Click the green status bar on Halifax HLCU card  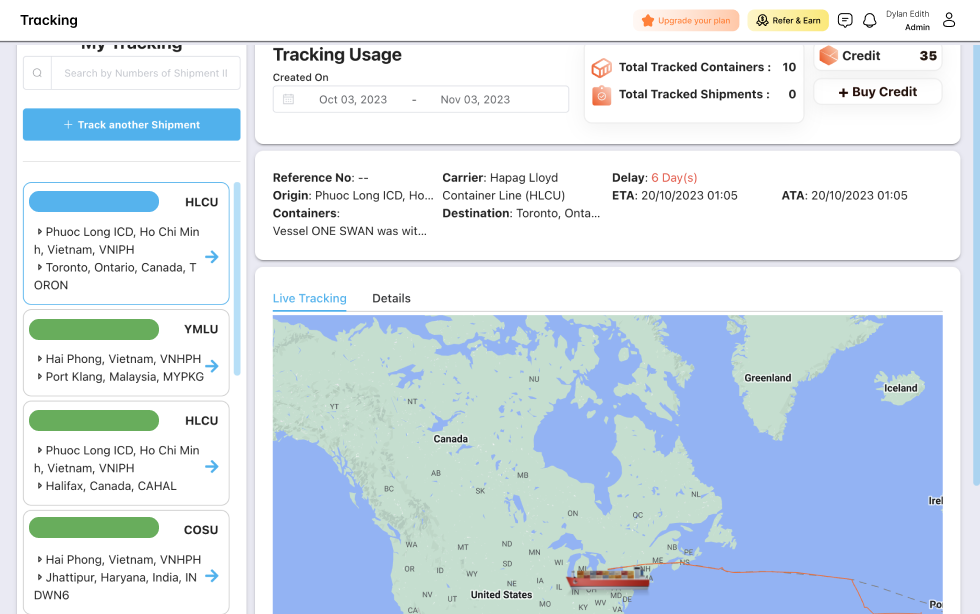(94, 420)
